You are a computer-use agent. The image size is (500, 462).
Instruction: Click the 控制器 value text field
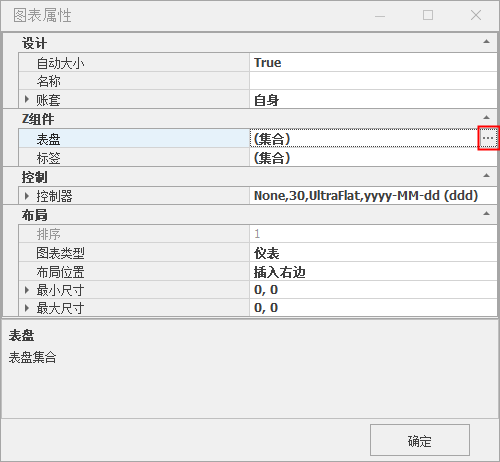click(373, 196)
